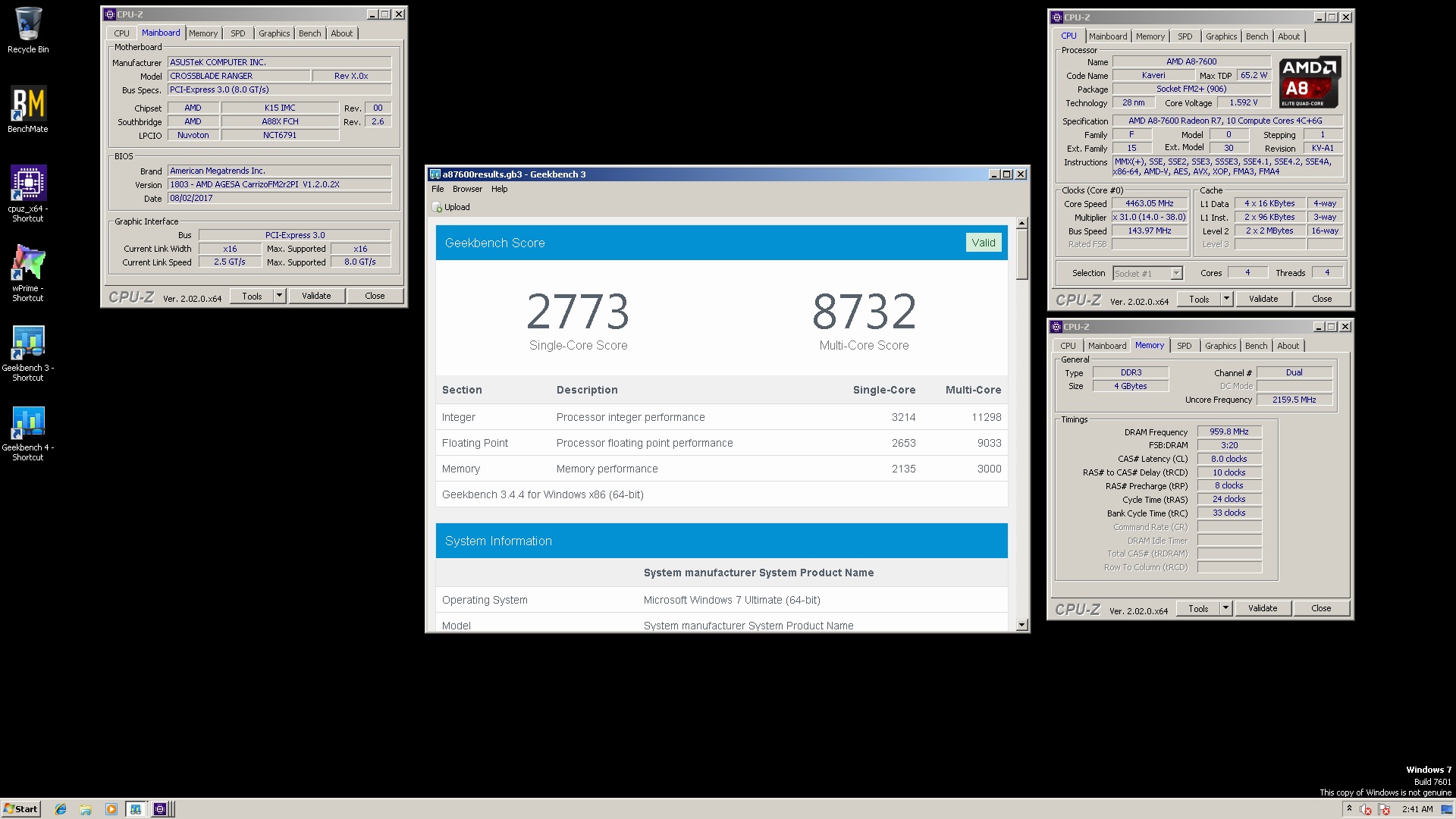Click the Geekbench 3 Upload toolbar icon
1456x819 pixels.
(x=437, y=207)
